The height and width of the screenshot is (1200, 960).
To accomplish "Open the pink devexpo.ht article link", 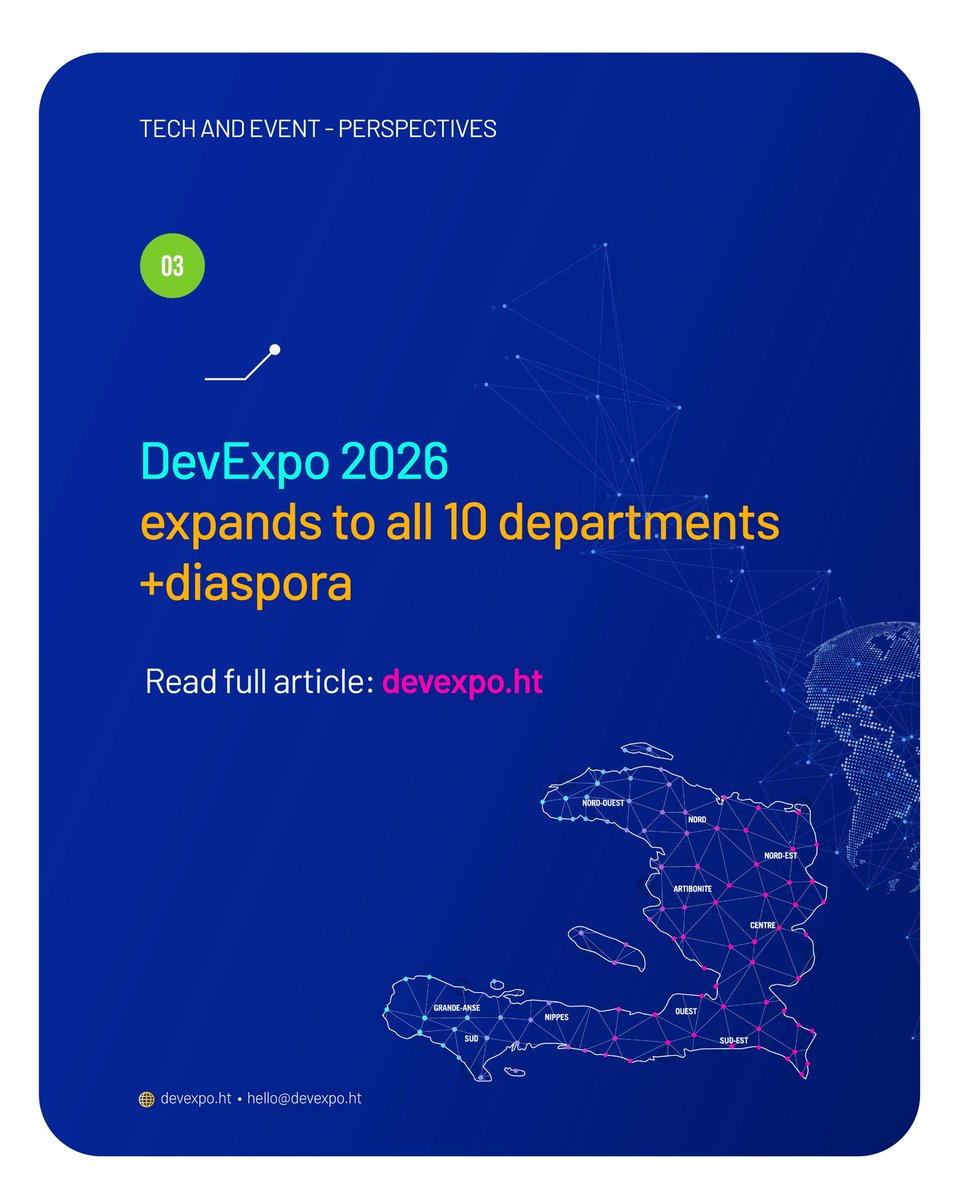I will click(x=463, y=682).
